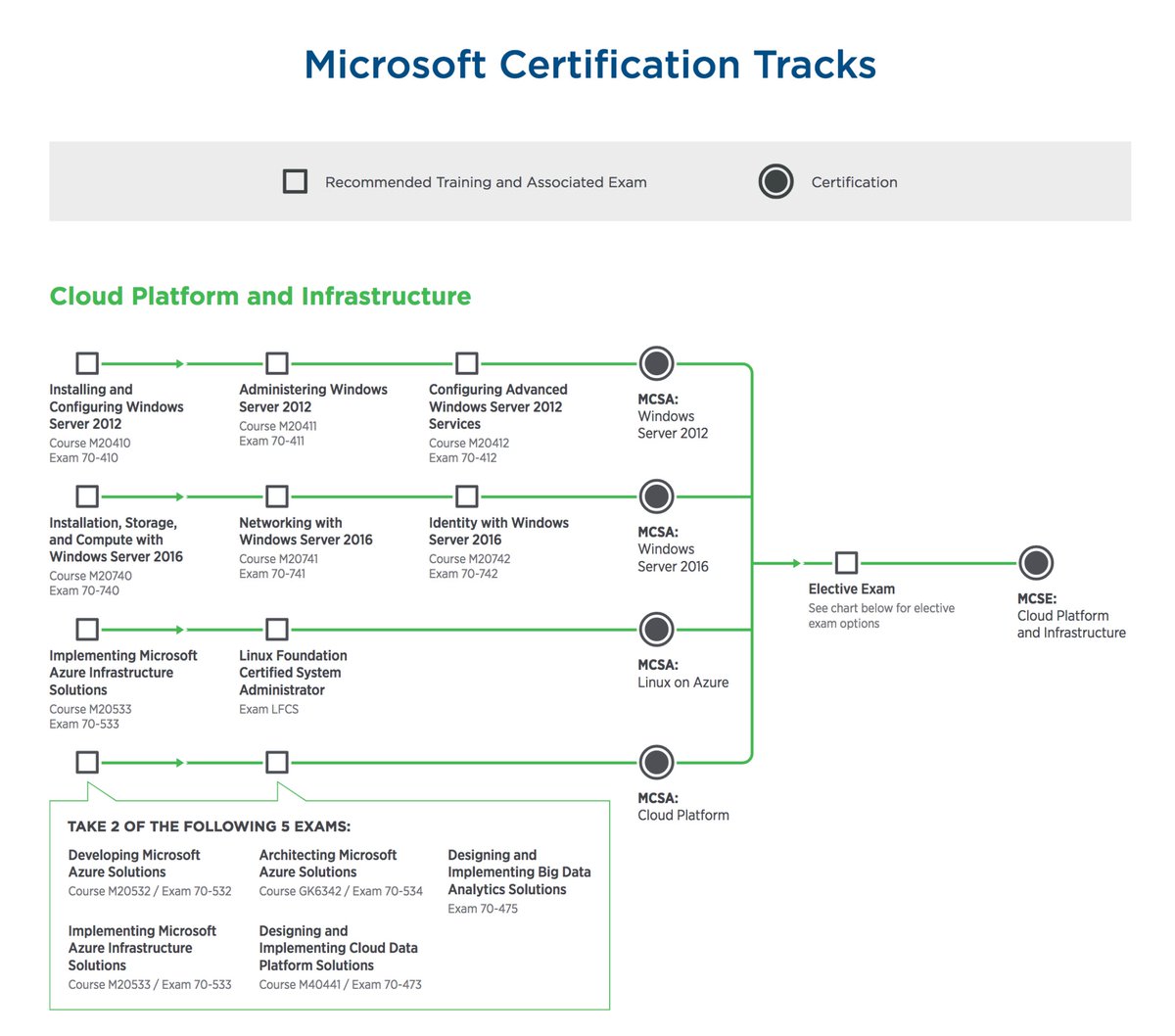Click the legend Certification circle icon
The height and width of the screenshot is (1036, 1175).
click(775, 181)
